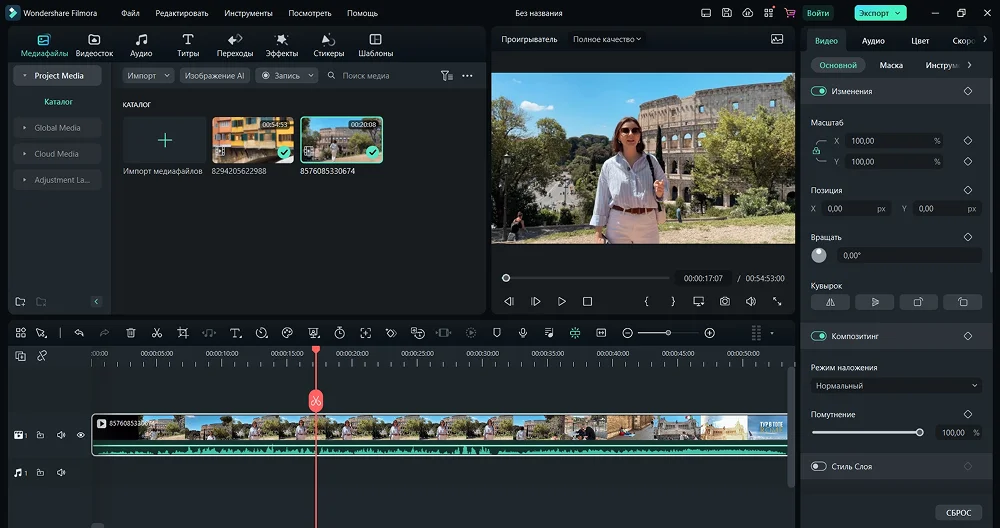1000x528 pixels.
Task: Switch to the Переходы tab
Action: [x=235, y=45]
